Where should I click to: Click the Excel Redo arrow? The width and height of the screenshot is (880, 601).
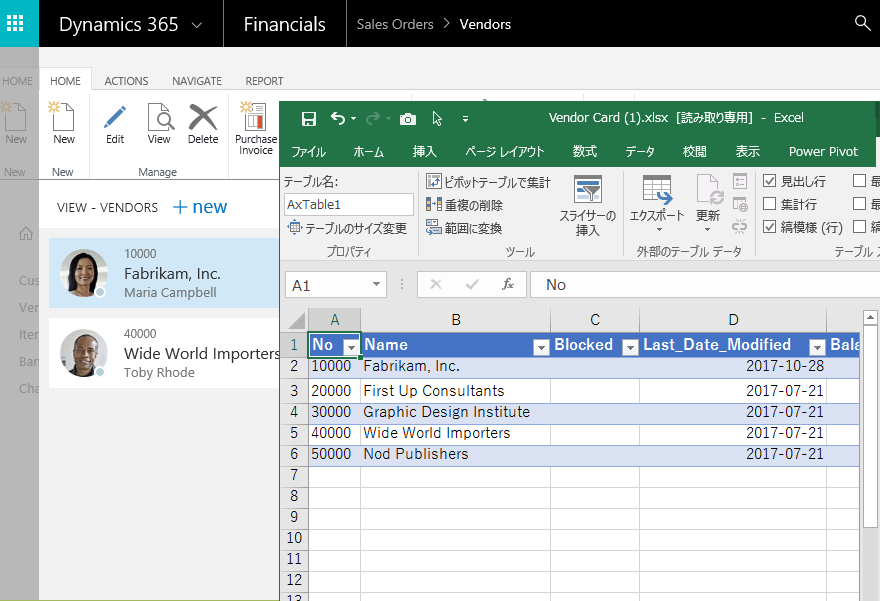373,118
